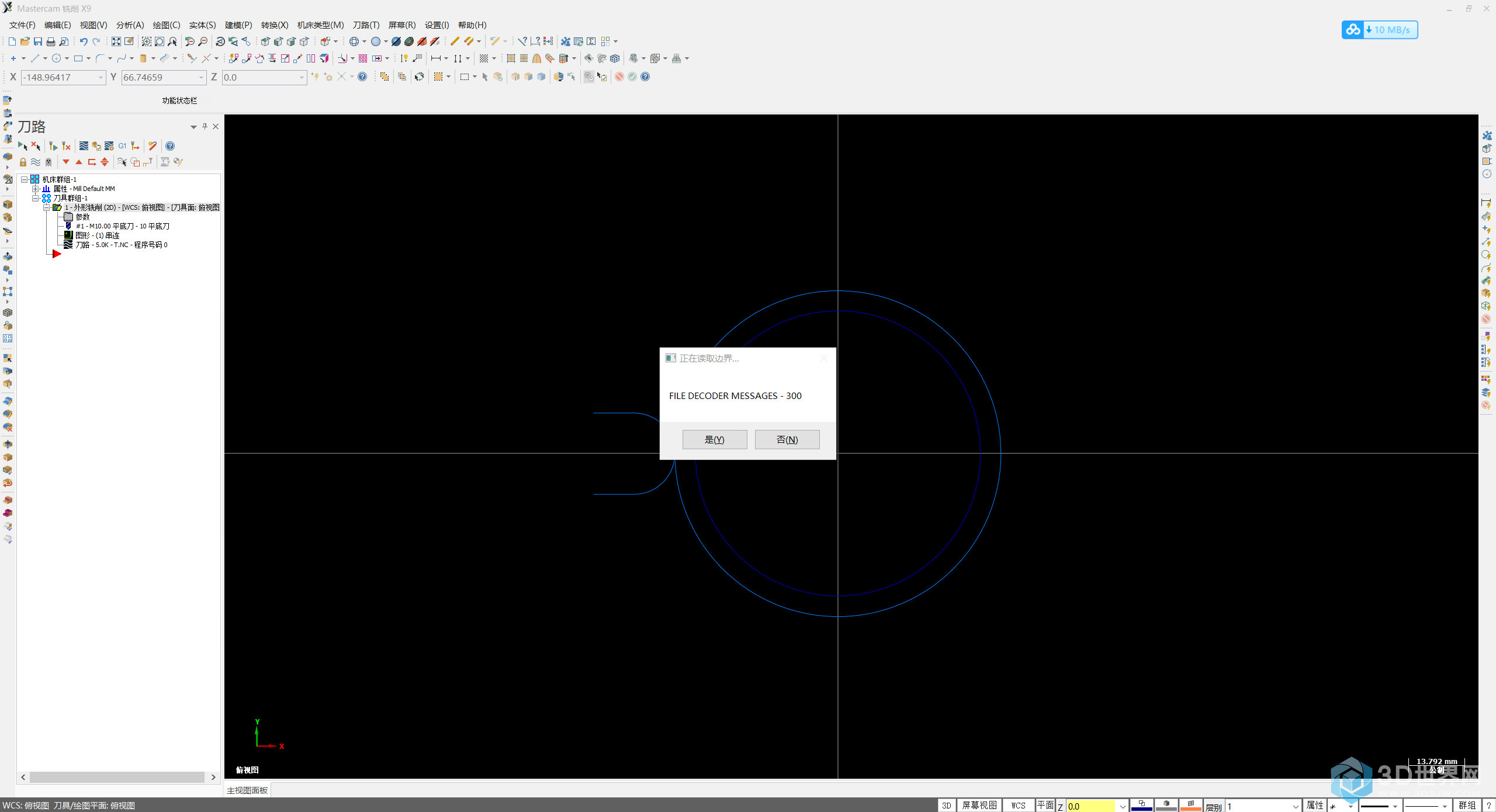Click the New file icon
The width and height of the screenshot is (1496, 812).
coord(12,41)
